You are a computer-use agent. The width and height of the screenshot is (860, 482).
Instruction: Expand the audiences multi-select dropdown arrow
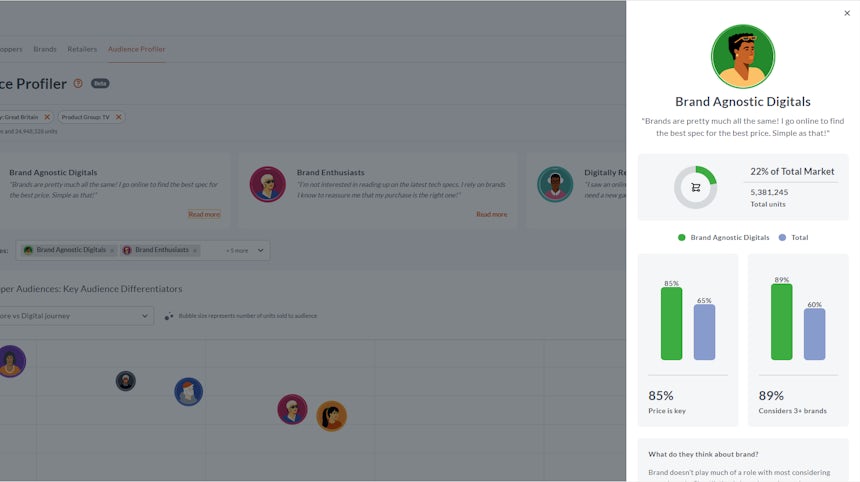[x=261, y=250]
